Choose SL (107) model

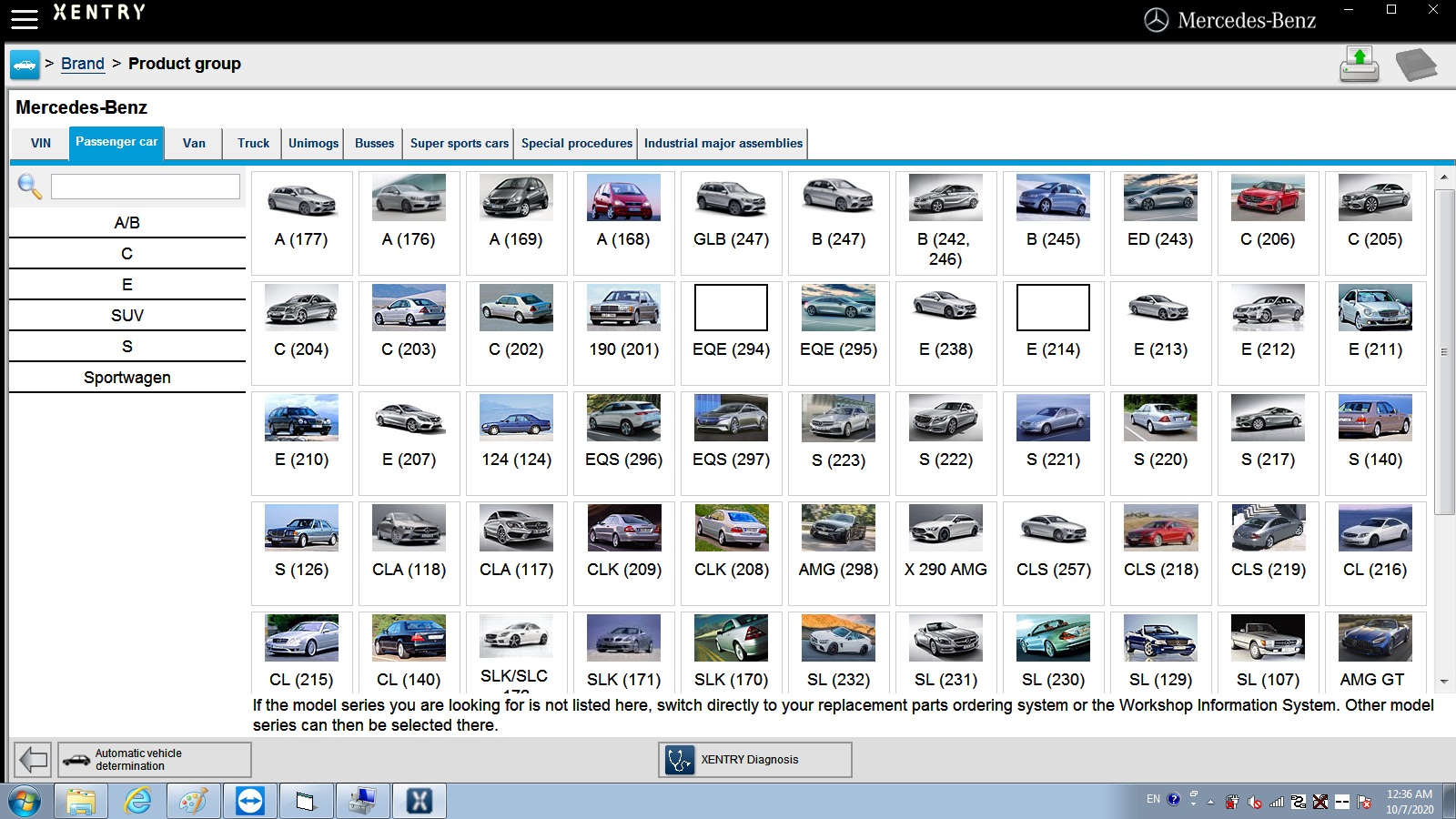1268,652
